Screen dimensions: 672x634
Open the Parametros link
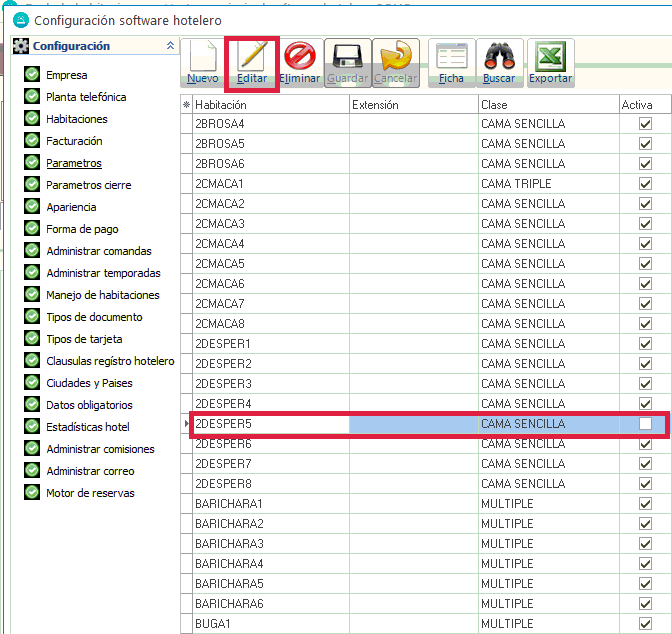(x=73, y=163)
